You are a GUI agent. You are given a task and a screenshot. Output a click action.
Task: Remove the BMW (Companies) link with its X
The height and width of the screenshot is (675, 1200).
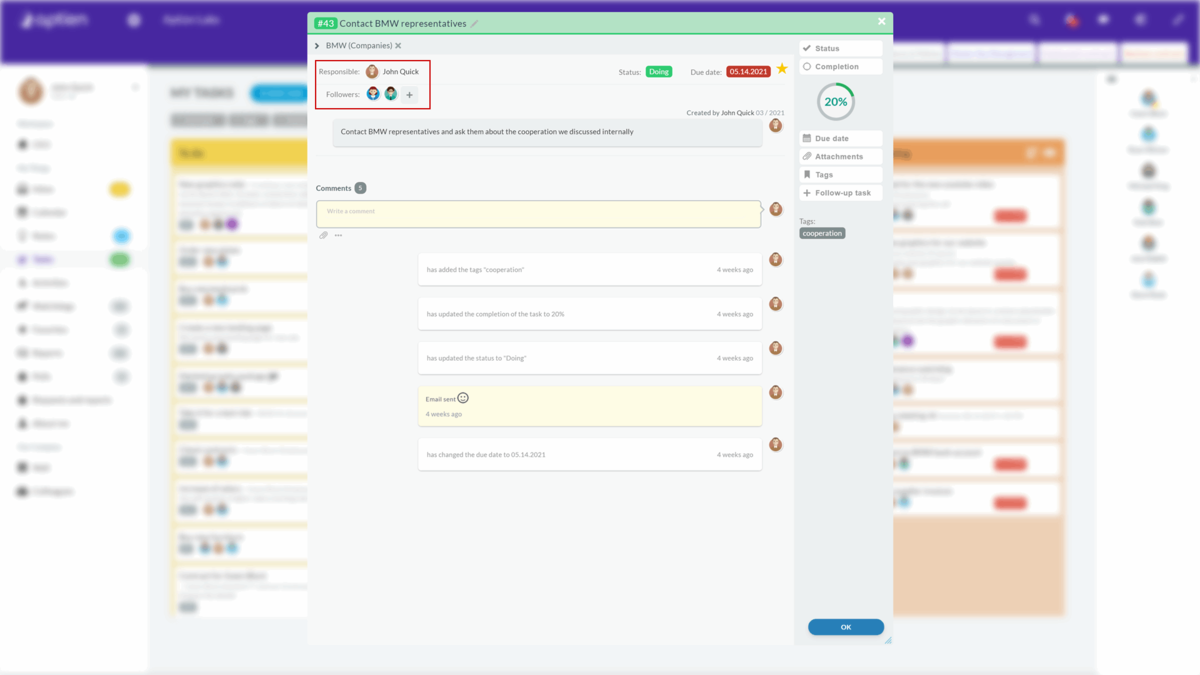point(398,46)
